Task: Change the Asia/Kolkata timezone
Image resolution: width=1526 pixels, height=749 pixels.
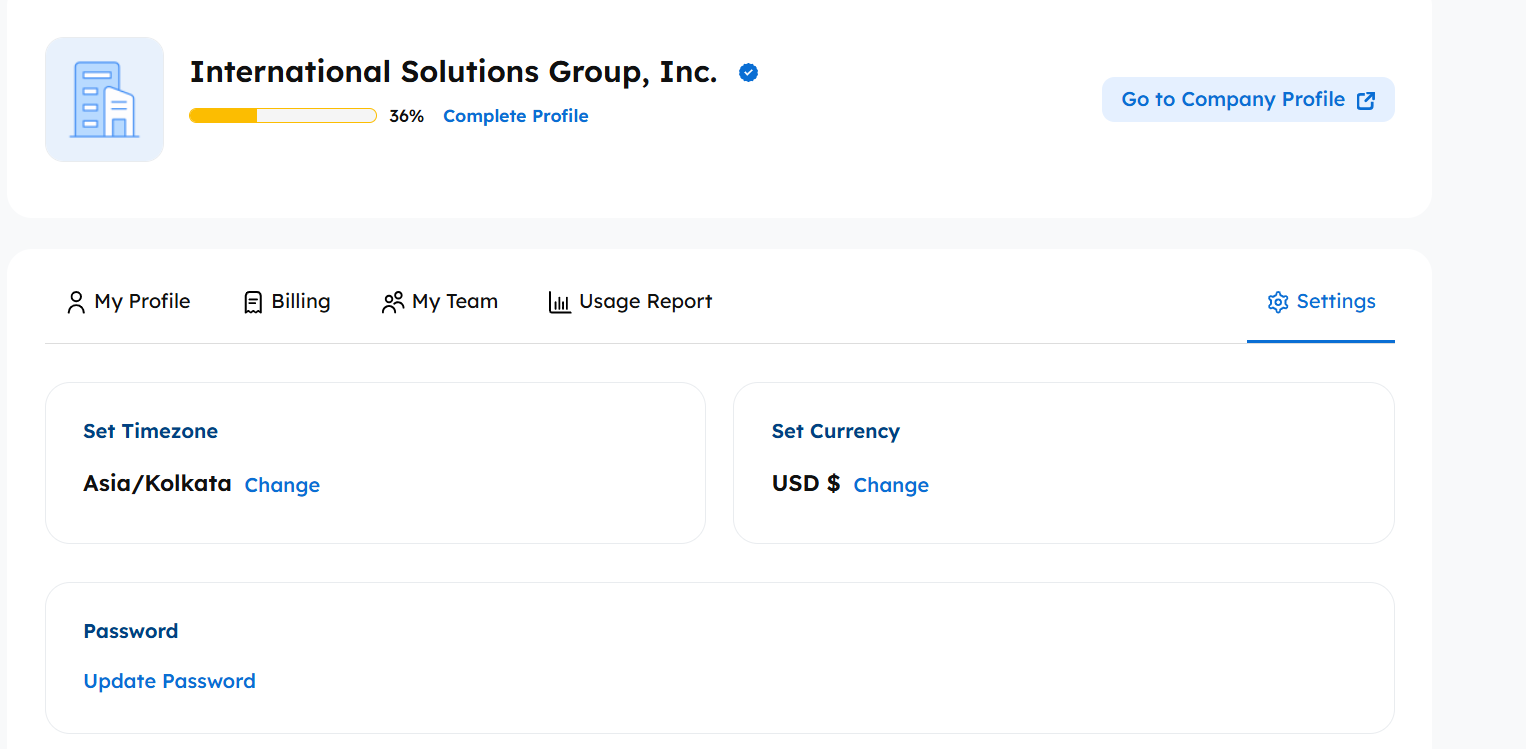Action: tap(282, 485)
